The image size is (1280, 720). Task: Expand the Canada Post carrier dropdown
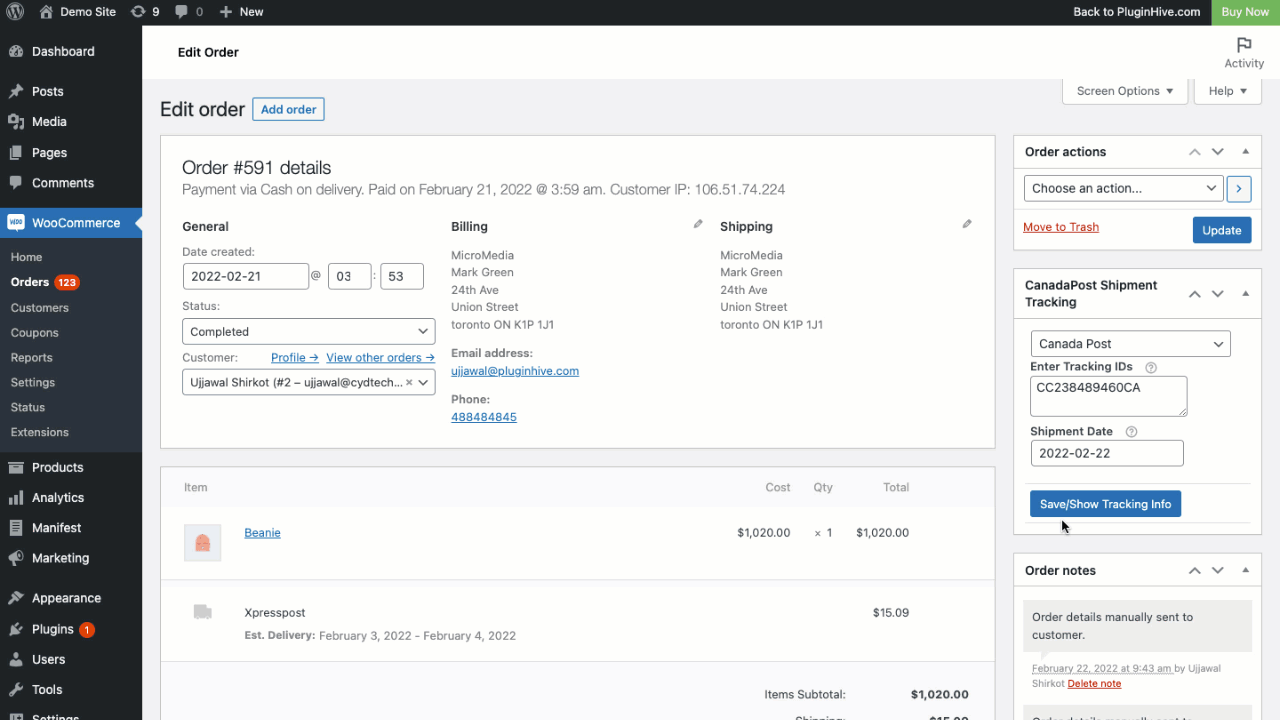click(1130, 344)
